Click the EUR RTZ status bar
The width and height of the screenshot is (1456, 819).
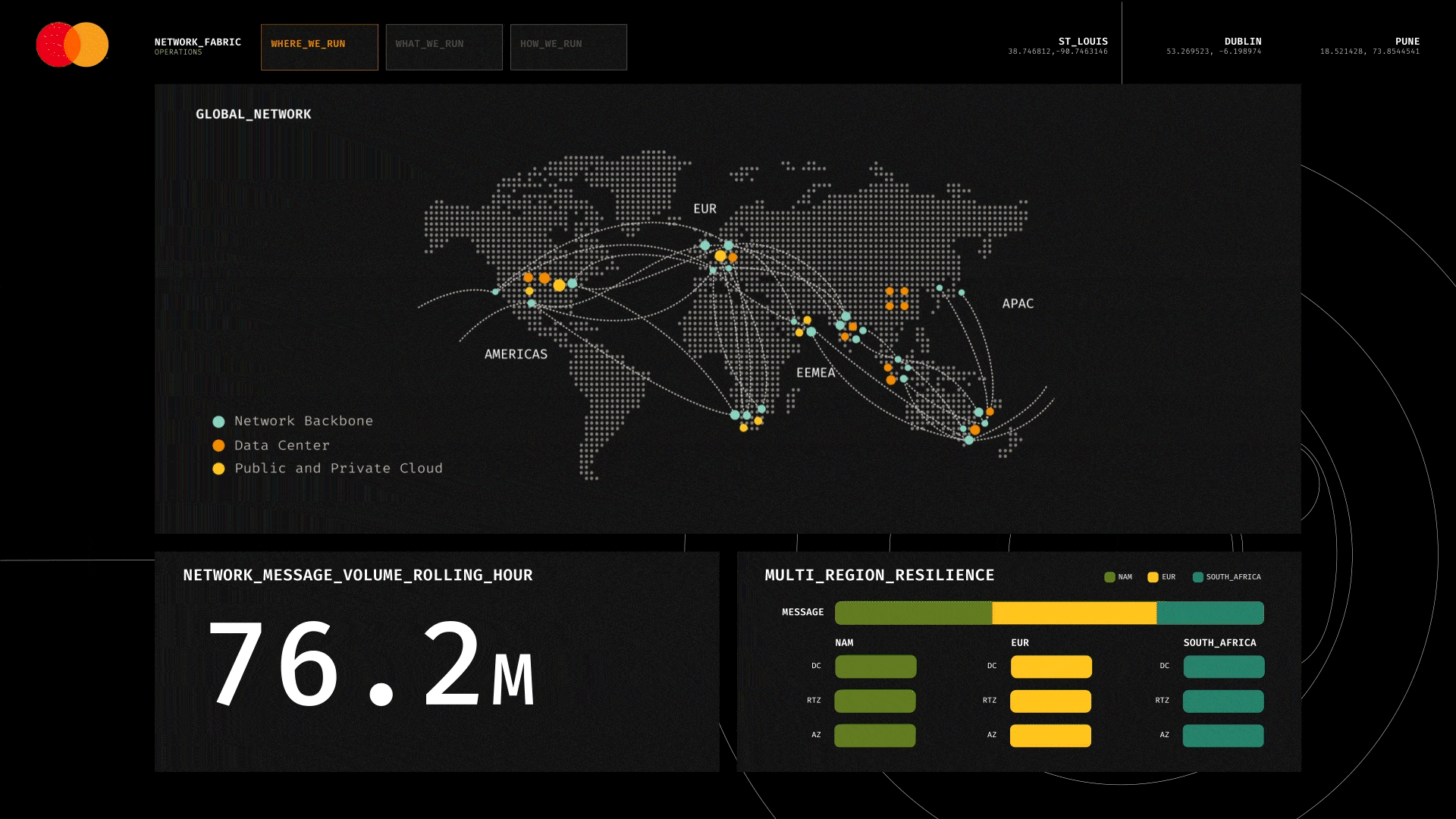tap(1050, 701)
